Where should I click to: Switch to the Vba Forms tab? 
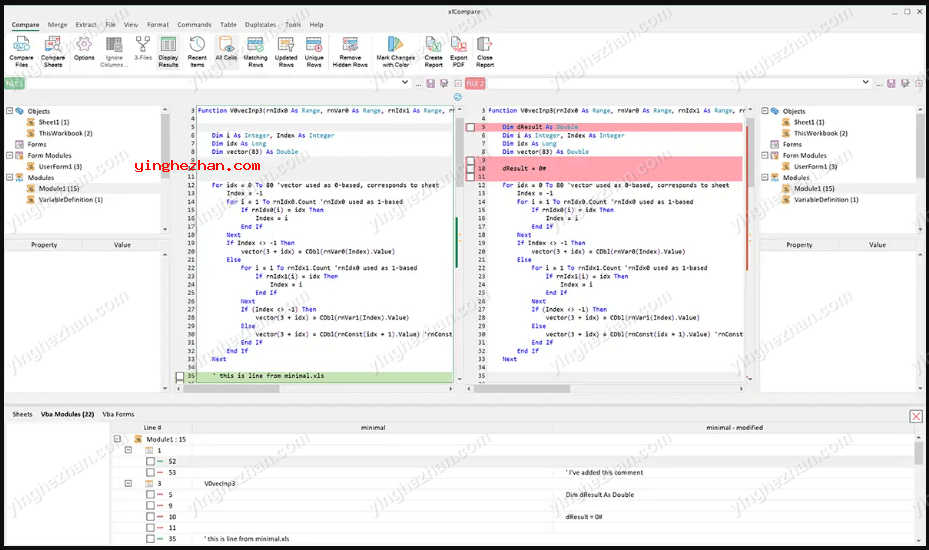[118, 414]
